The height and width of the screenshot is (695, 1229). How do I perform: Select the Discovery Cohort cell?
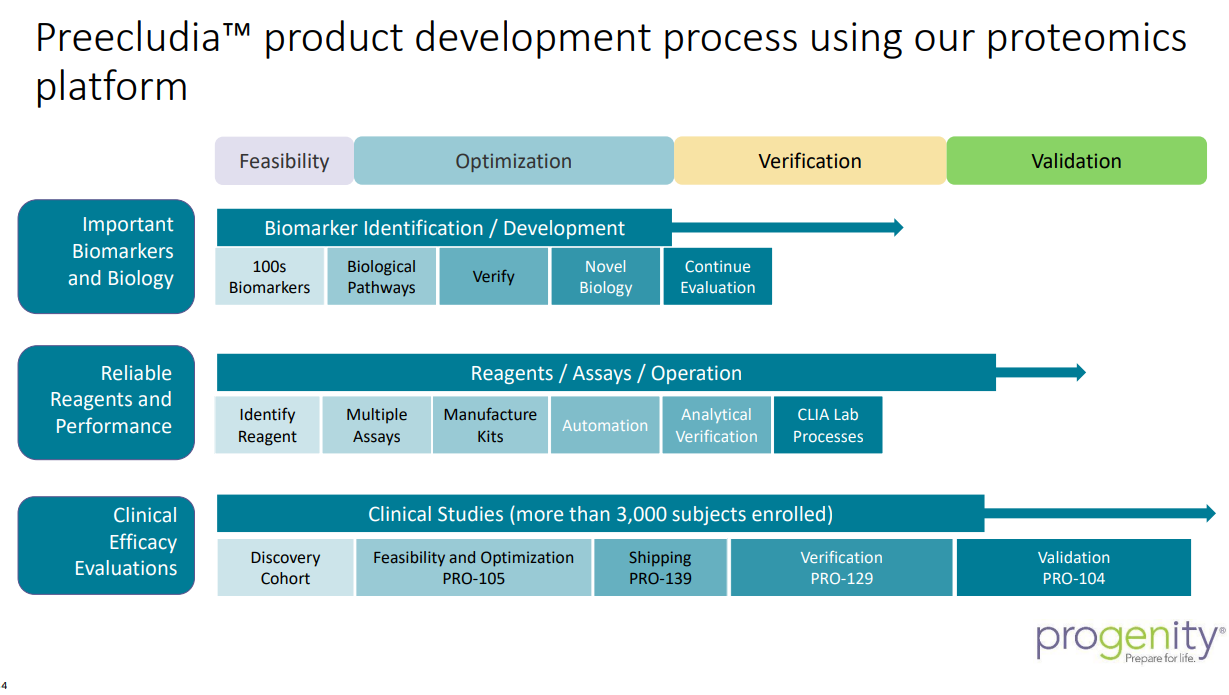click(286, 568)
